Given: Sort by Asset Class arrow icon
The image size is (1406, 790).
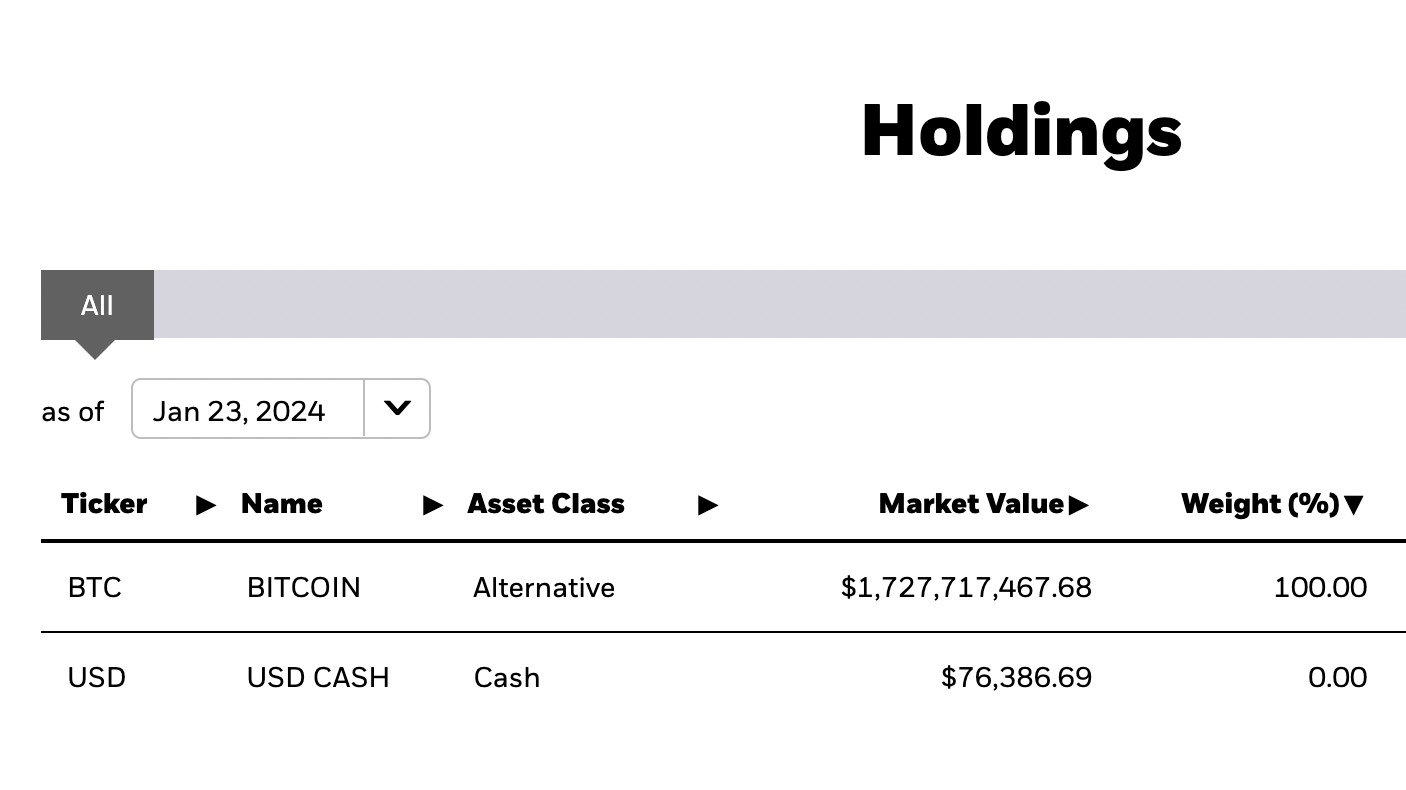Looking at the screenshot, I should [708, 505].
